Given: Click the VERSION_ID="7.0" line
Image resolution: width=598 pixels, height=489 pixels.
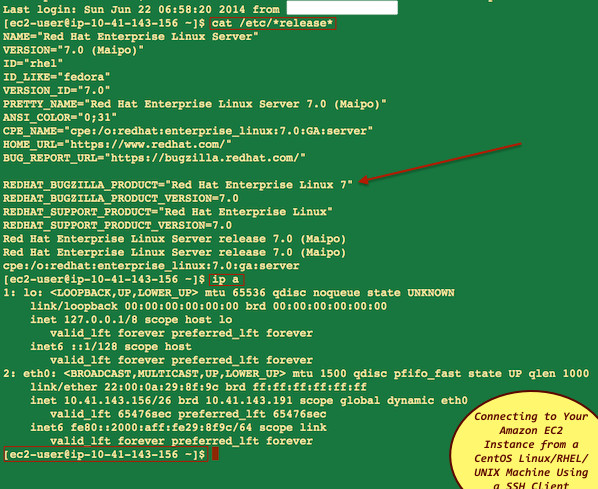Looking at the screenshot, I should pos(56,90).
